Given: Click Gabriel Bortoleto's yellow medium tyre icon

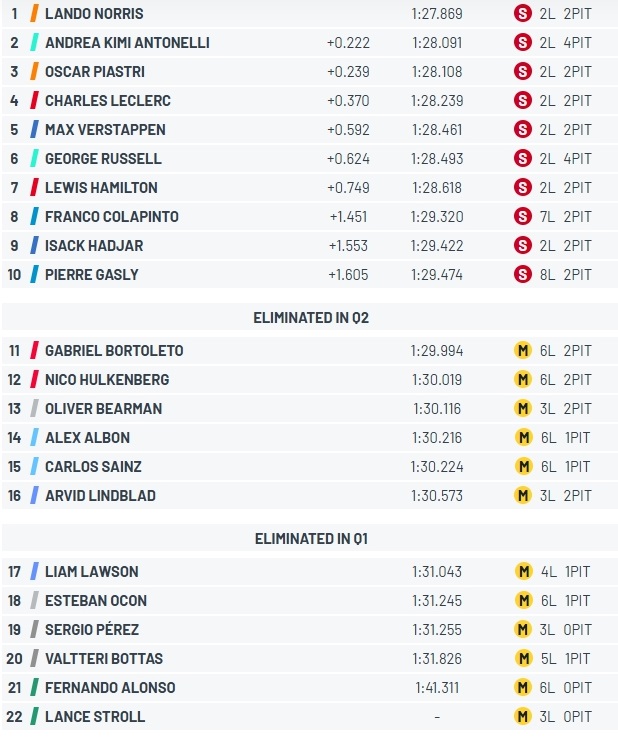Looking at the screenshot, I should coord(522,351).
